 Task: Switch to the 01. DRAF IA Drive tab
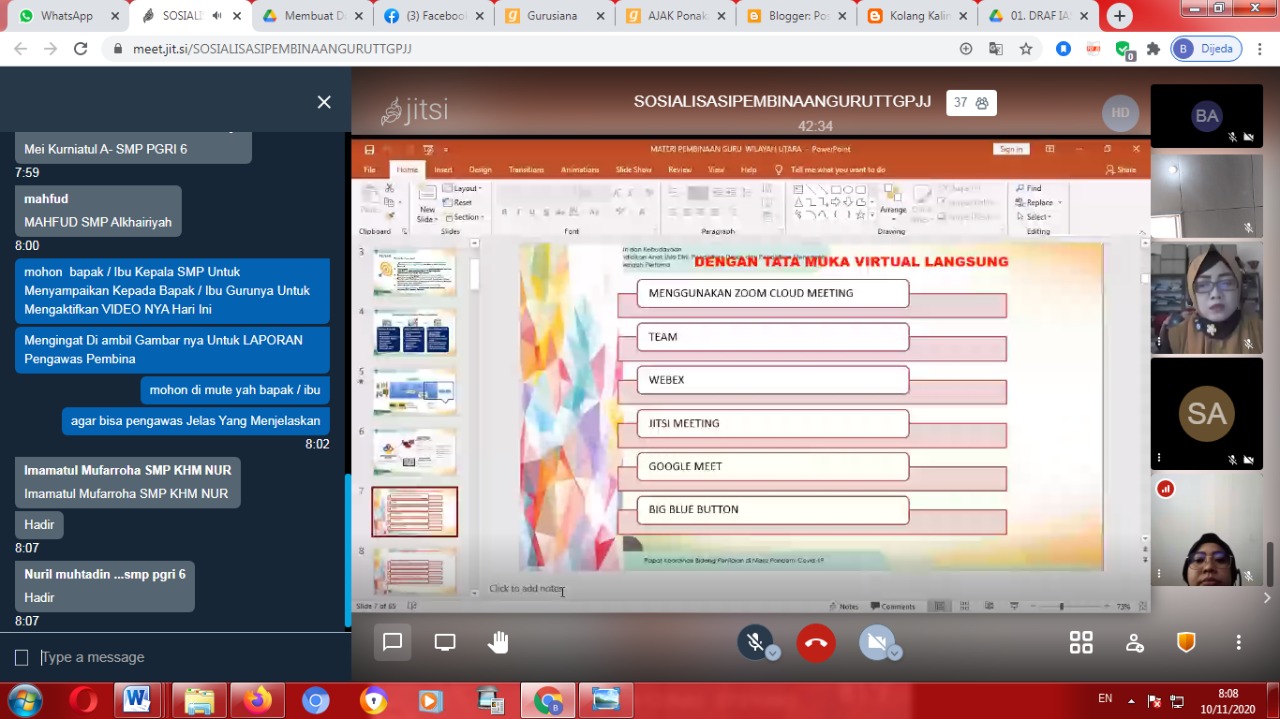click(1038, 16)
